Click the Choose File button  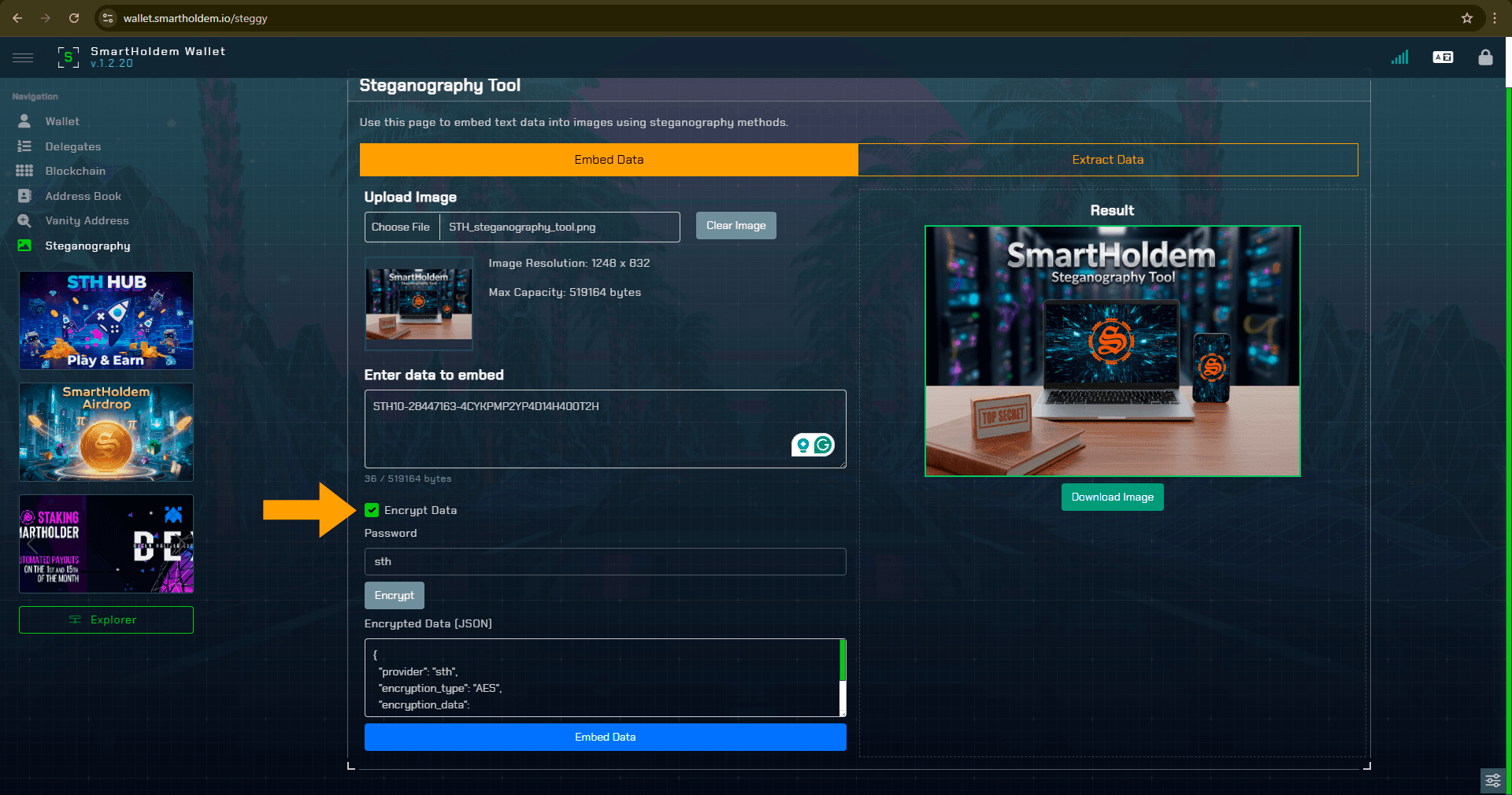[402, 227]
